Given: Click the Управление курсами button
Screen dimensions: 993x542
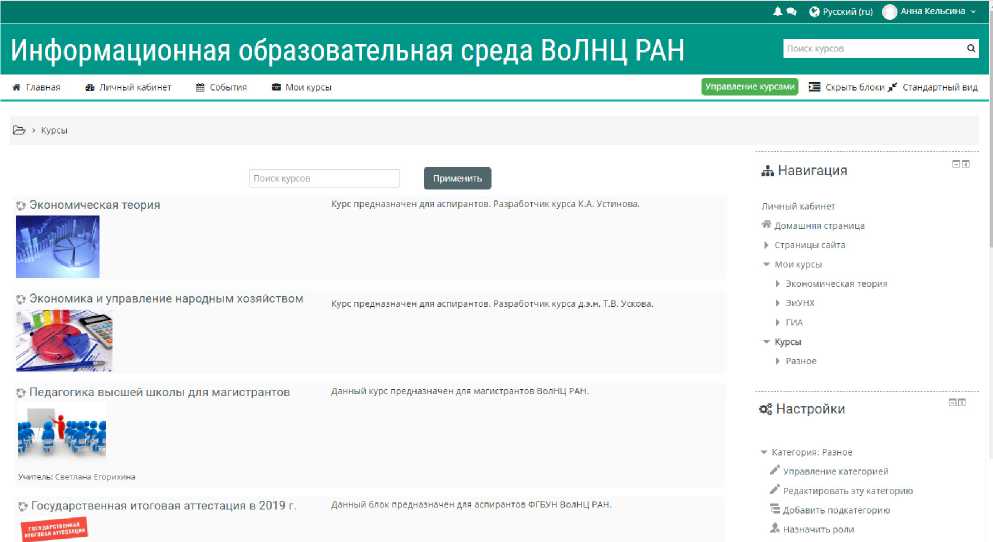Looking at the screenshot, I should 750,87.
